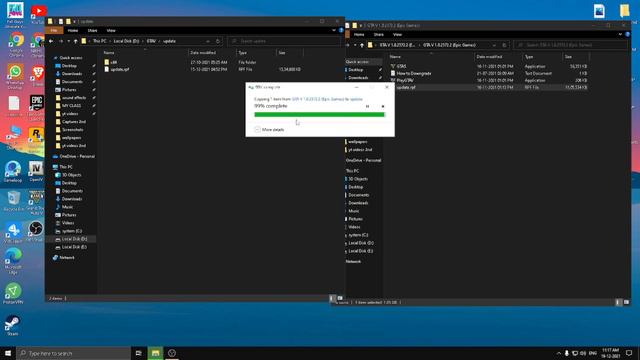This screenshot has width=640, height=360.
Task: Open Help in the update window
Action: pos(341,31)
